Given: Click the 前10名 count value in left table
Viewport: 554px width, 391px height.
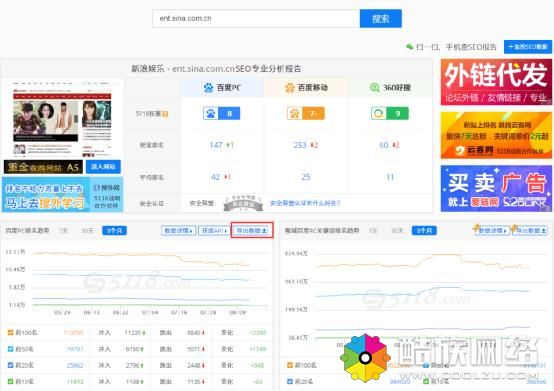Looking at the screenshot, I should 75,381.
